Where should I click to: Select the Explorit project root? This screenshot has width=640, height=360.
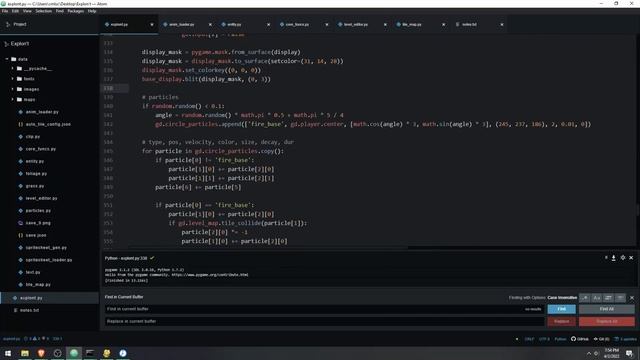coord(20,44)
